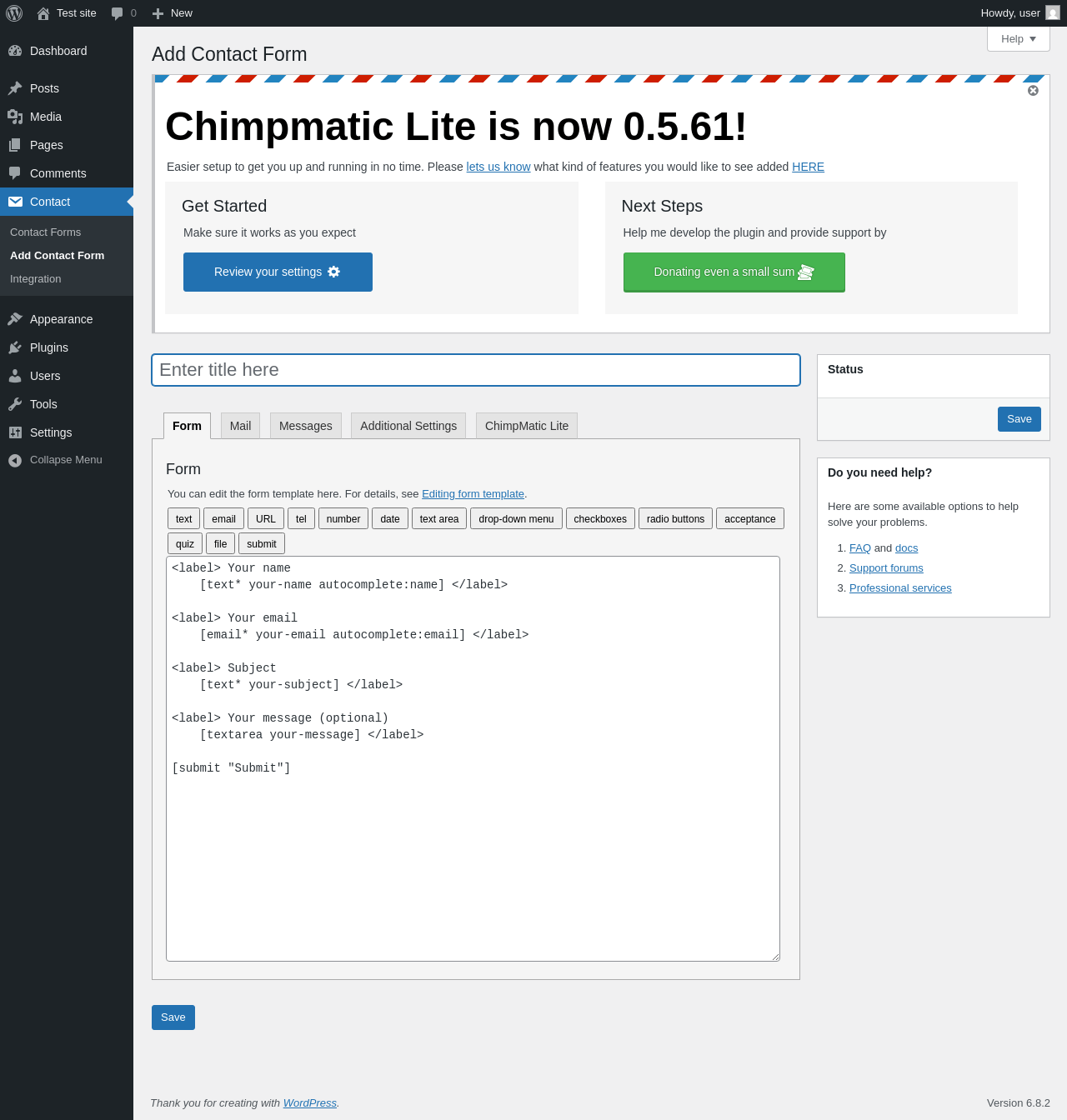Switch to the Mail tab
This screenshot has width=1067, height=1120.
(240, 426)
